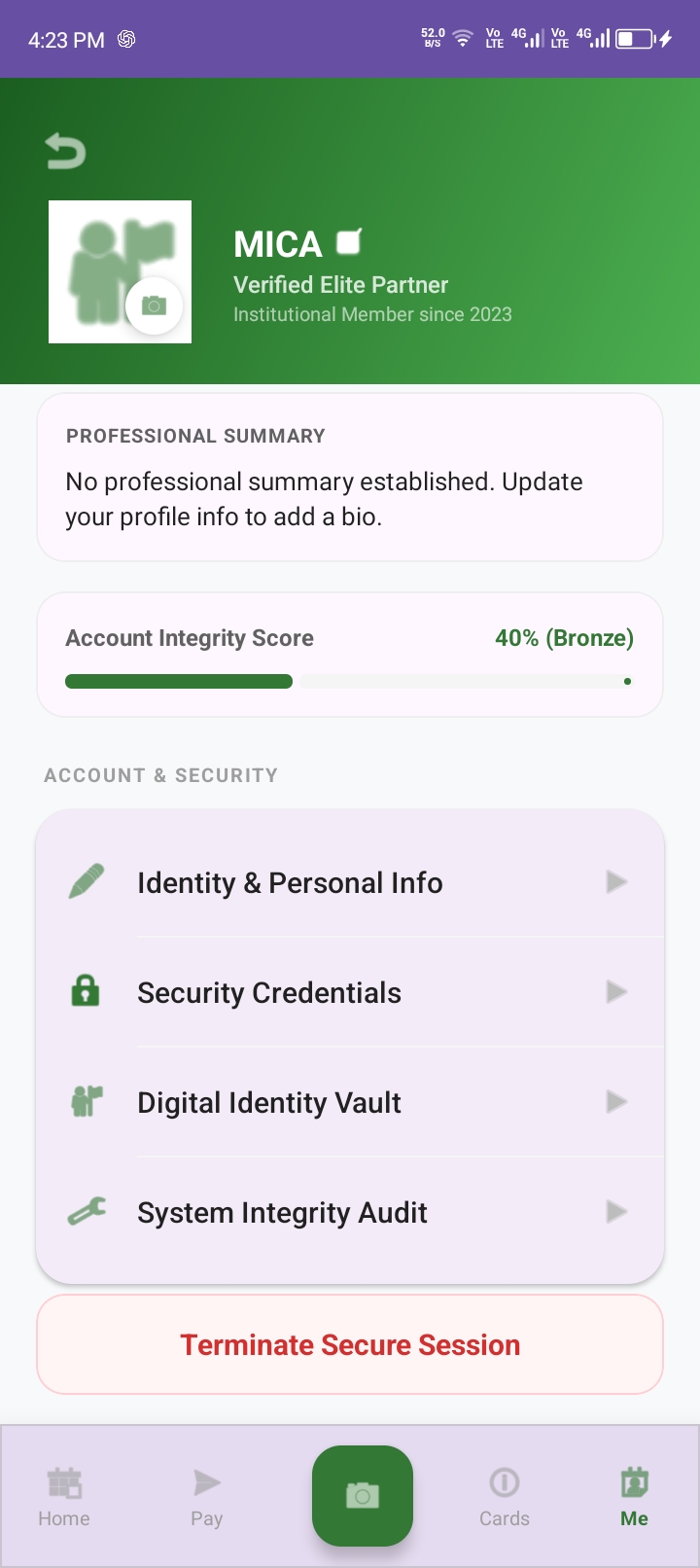The image size is (700, 1568).
Task: Tap the Account Integrity Score progress bar
Action: point(350,682)
